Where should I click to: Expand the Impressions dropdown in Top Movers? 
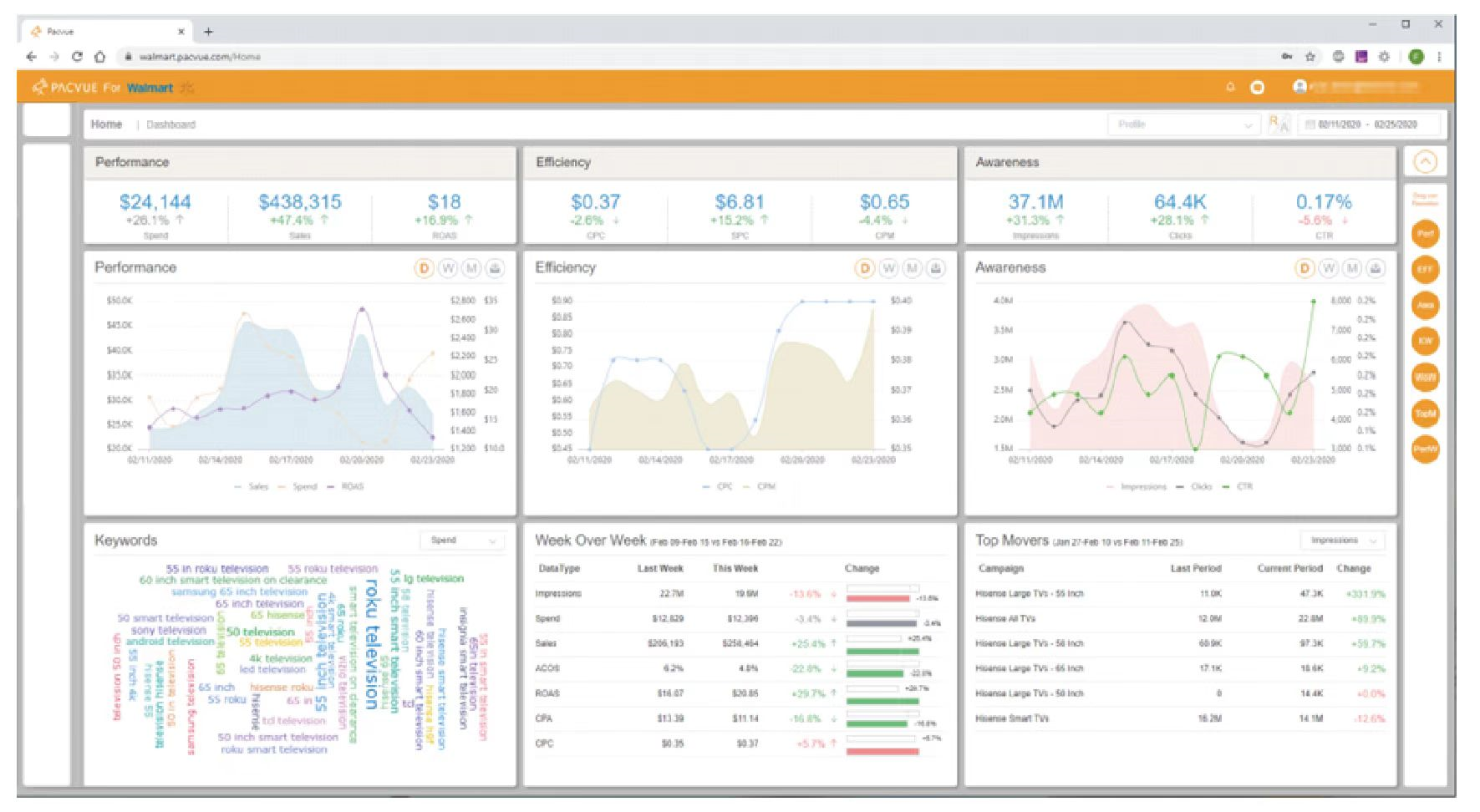click(1343, 540)
